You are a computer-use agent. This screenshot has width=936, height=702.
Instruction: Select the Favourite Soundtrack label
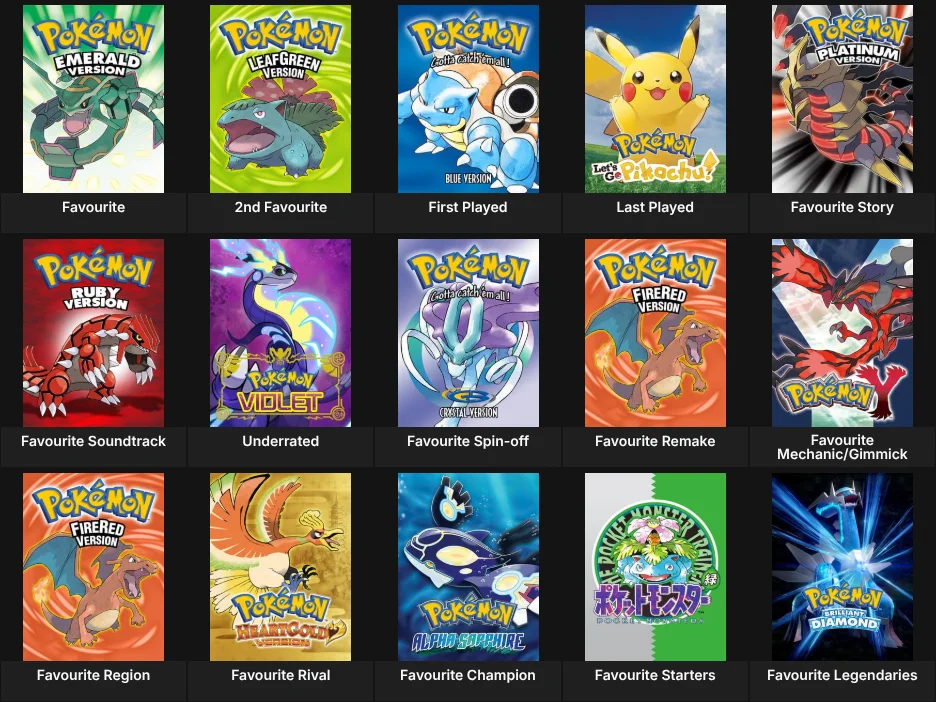click(93, 441)
